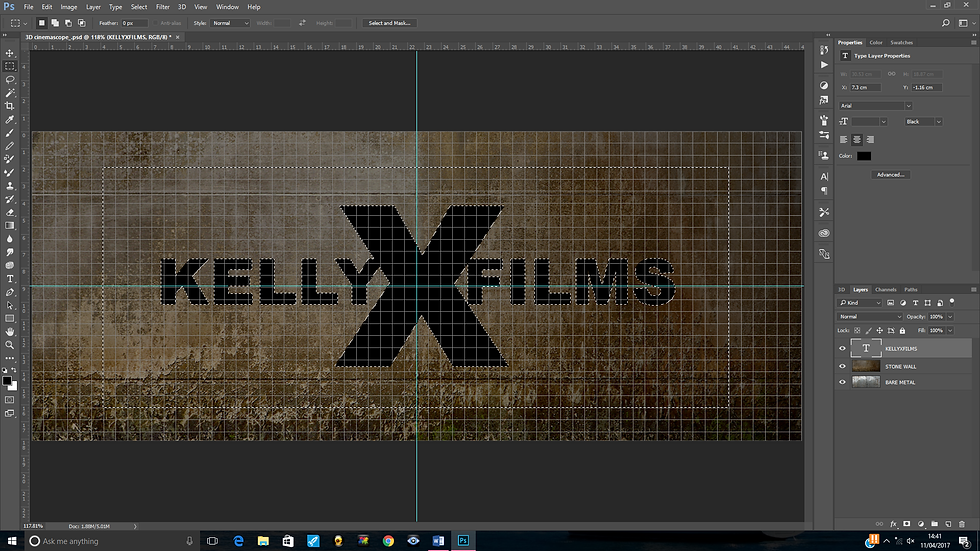Expand the Fill slider dropdown
Viewport: 980px width, 551px height.
coord(950,330)
